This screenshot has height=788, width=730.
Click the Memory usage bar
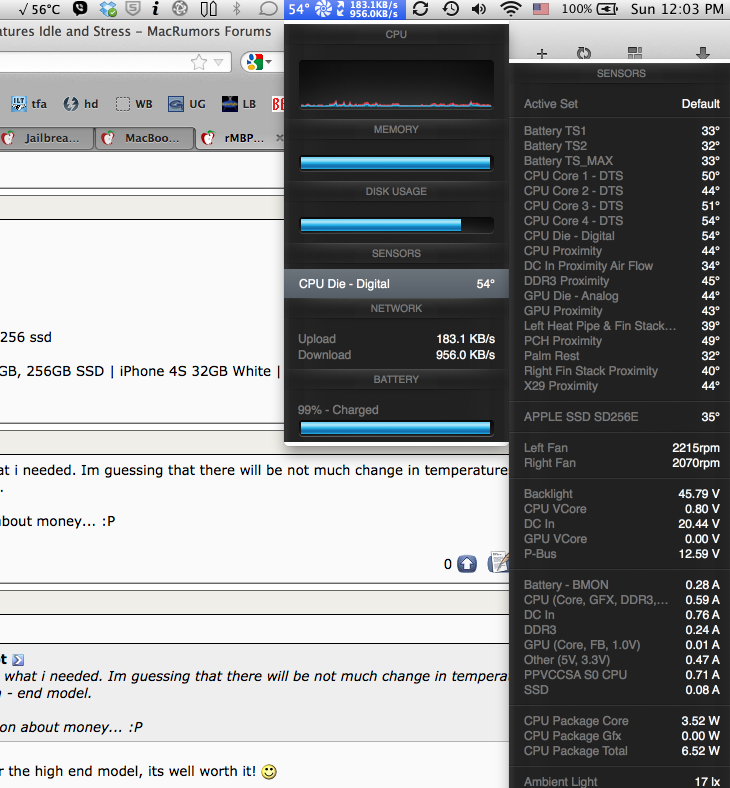click(x=396, y=163)
